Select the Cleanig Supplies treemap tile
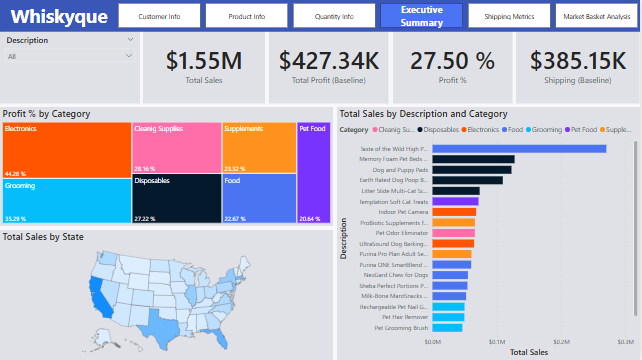 pos(177,148)
